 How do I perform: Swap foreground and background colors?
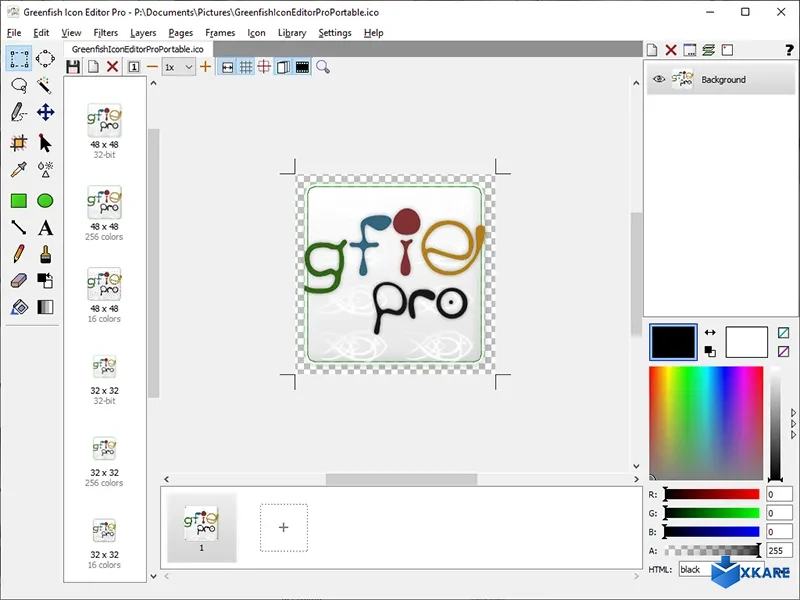point(710,332)
